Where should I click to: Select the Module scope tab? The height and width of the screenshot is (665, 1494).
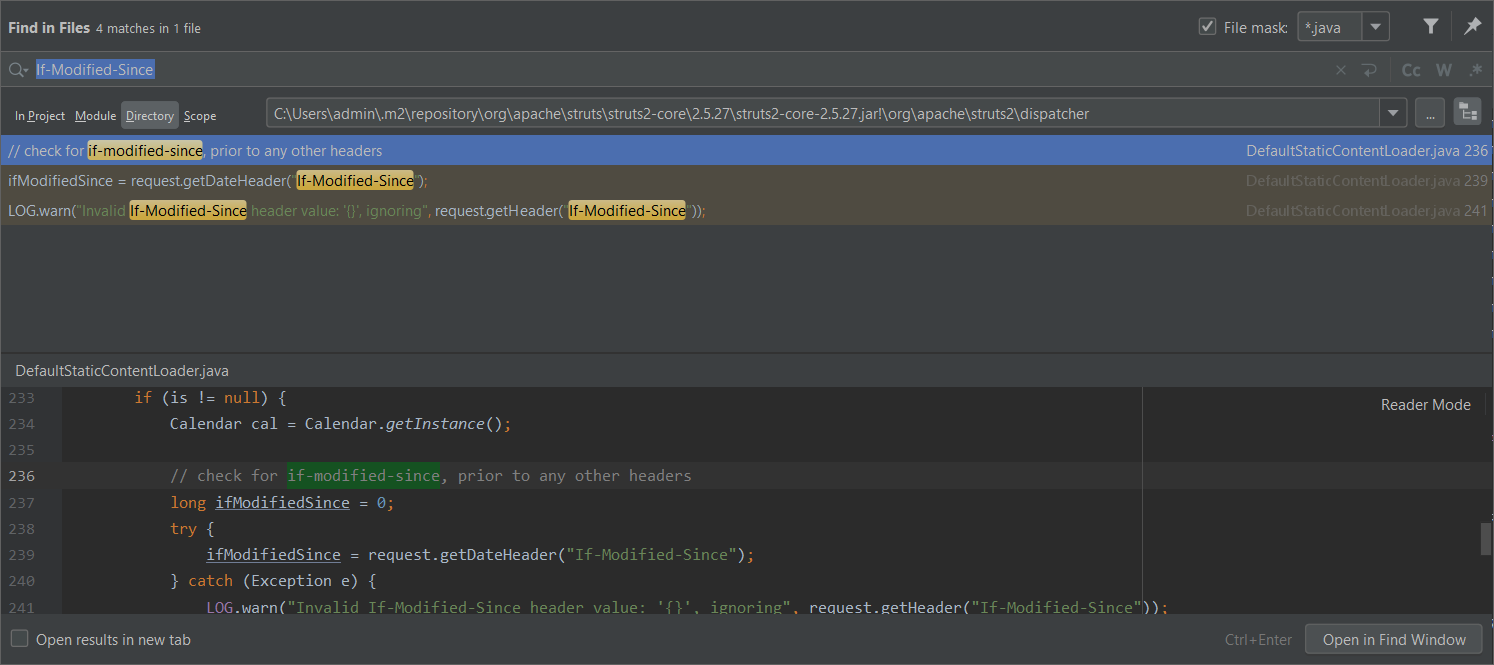click(95, 116)
